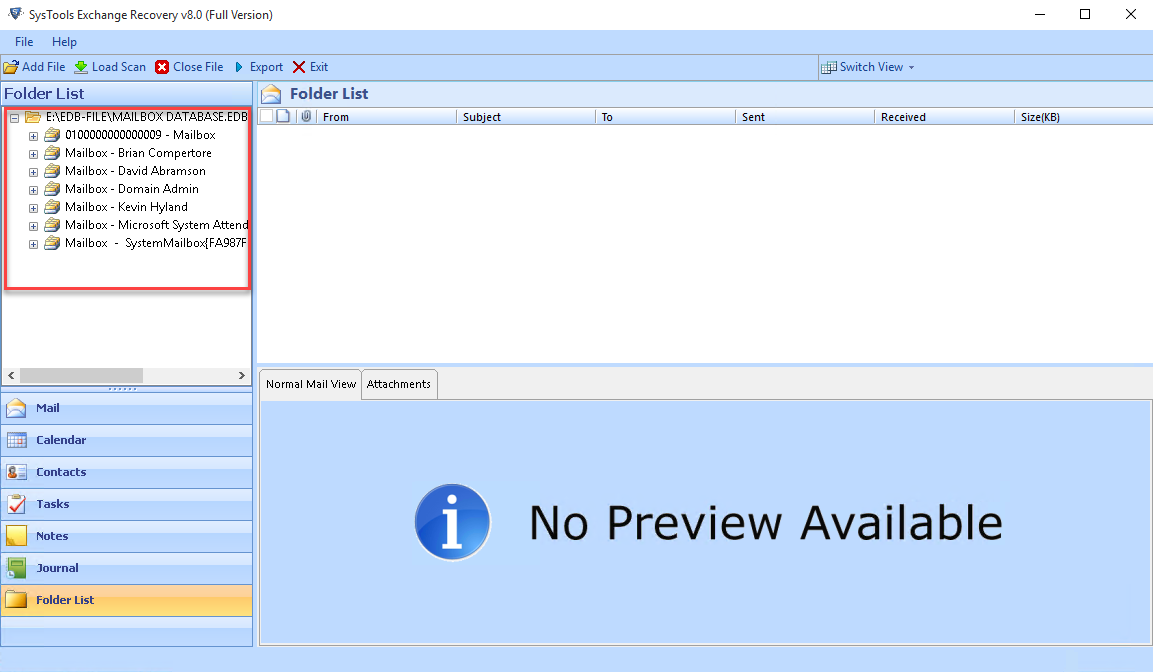Open the File menu

pos(24,42)
